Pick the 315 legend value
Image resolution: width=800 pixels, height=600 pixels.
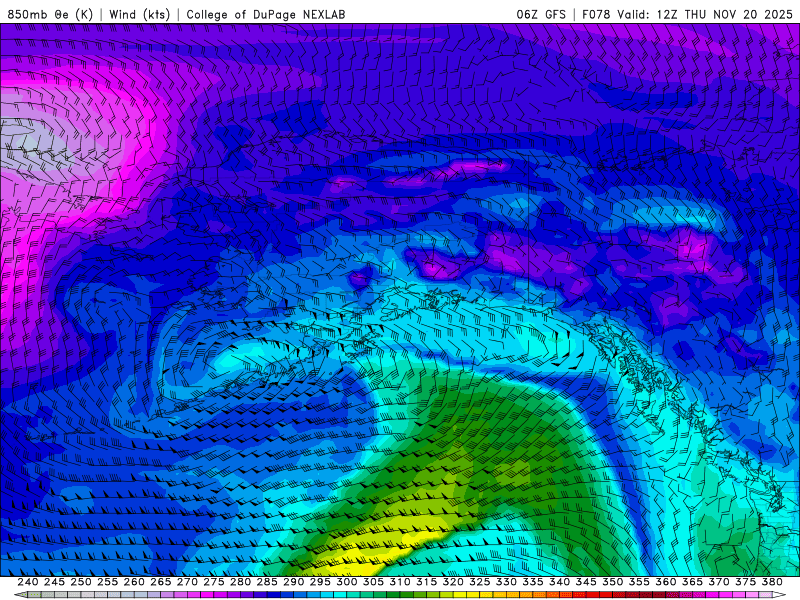[427, 582]
